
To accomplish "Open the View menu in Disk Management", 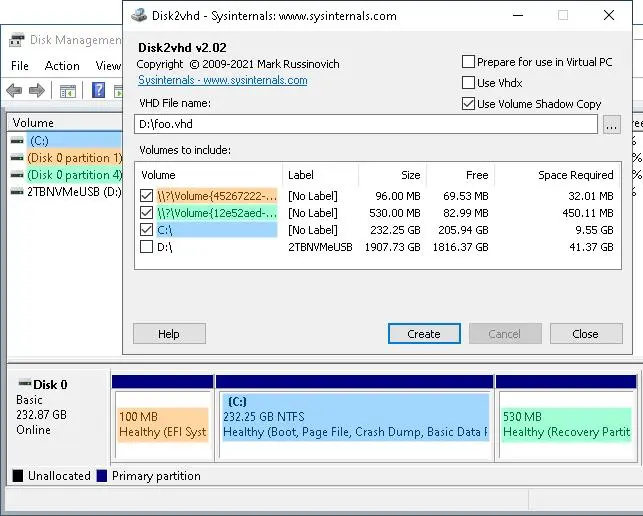I will point(108,66).
